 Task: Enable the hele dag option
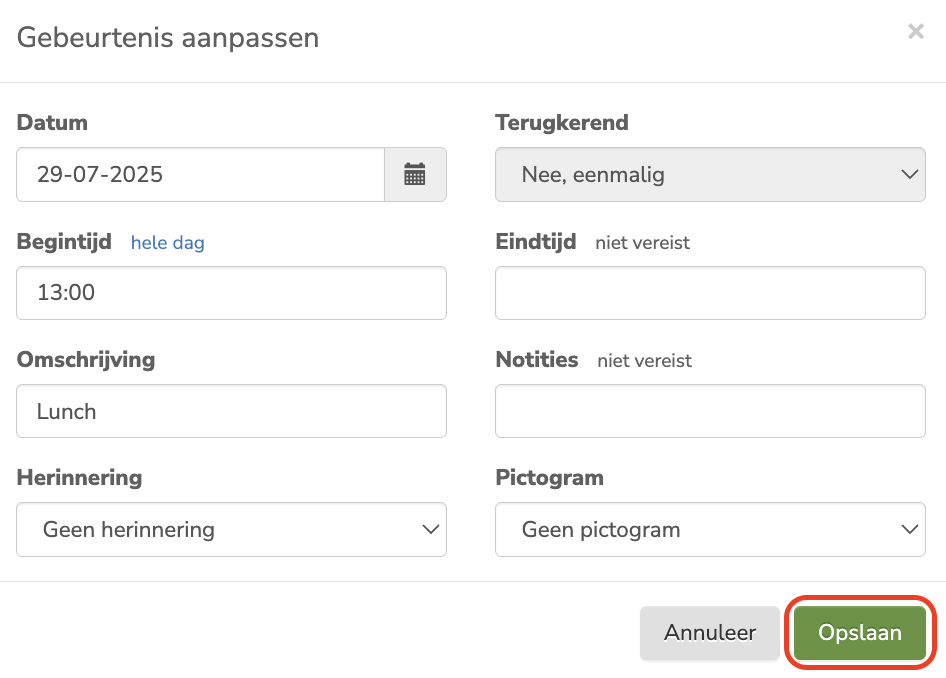(x=167, y=242)
